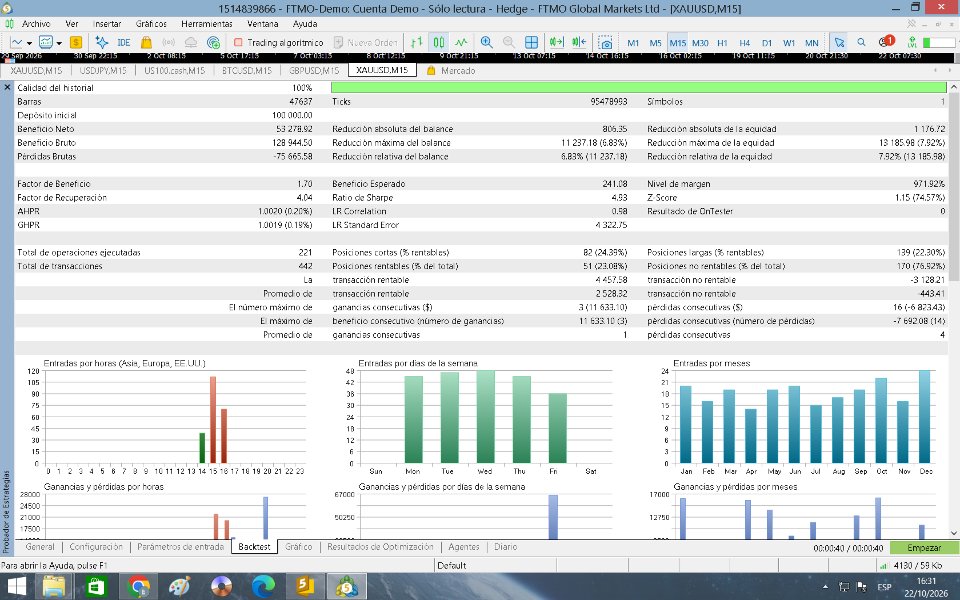Click the yellow dollar sign toolbar icon
960x600 pixels.
76,42
